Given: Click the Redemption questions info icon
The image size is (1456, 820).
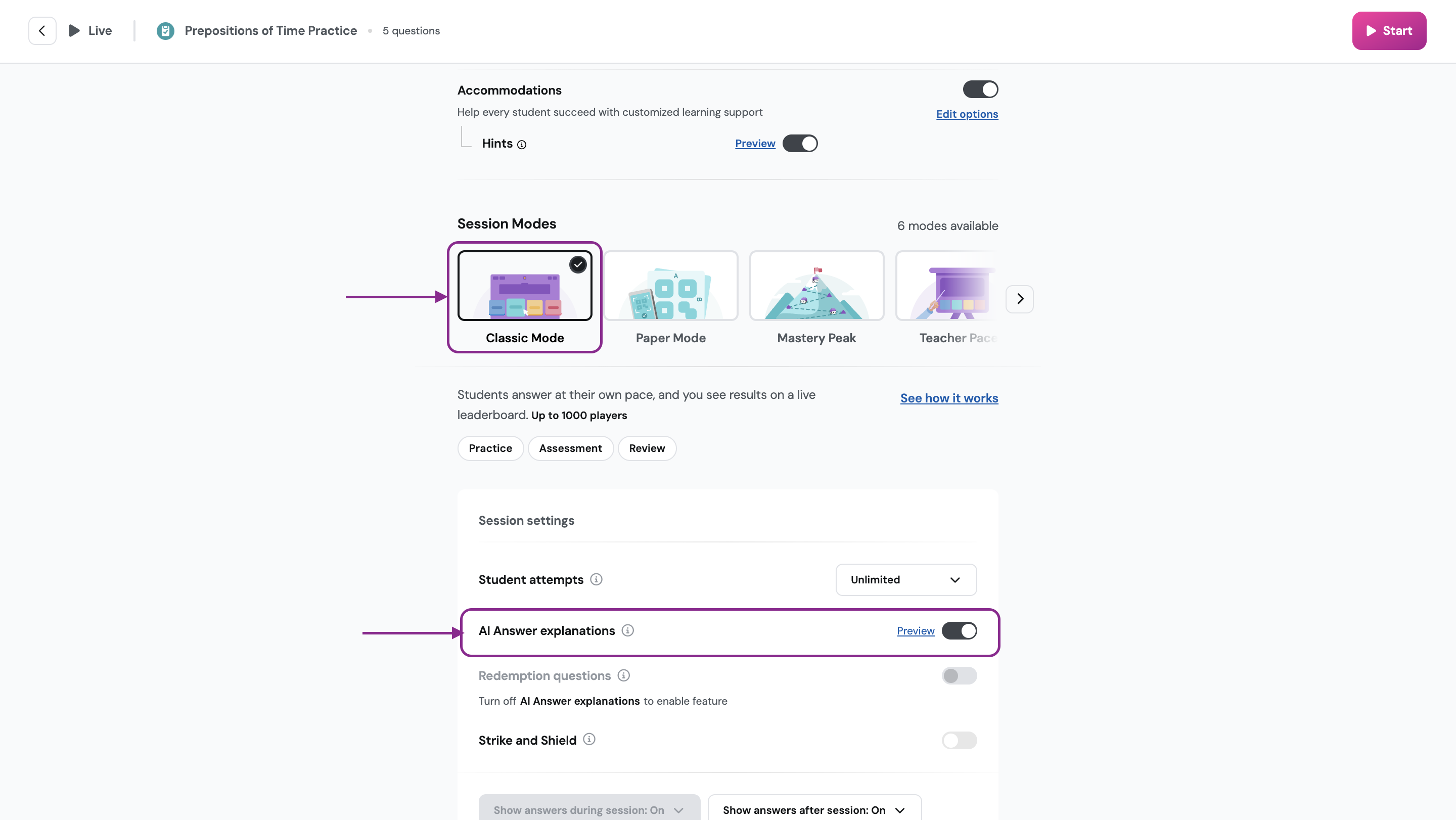Looking at the screenshot, I should [623, 675].
